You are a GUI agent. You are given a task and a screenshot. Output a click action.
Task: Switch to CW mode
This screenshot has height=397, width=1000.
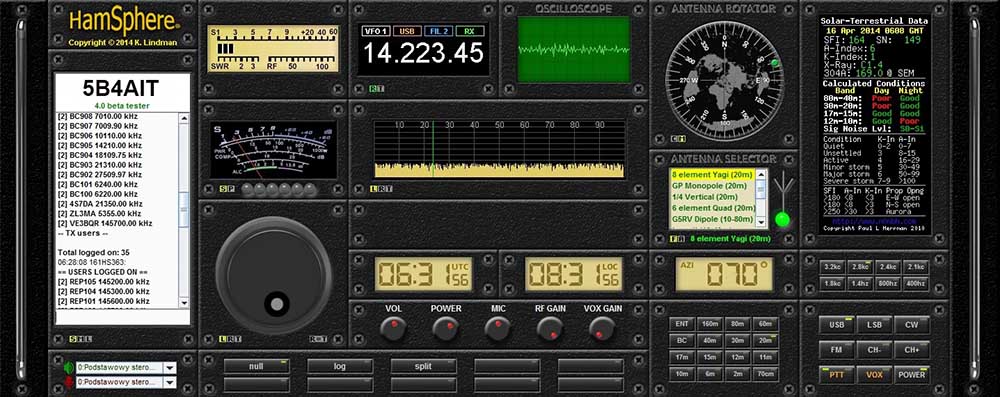pyautogui.click(x=912, y=325)
